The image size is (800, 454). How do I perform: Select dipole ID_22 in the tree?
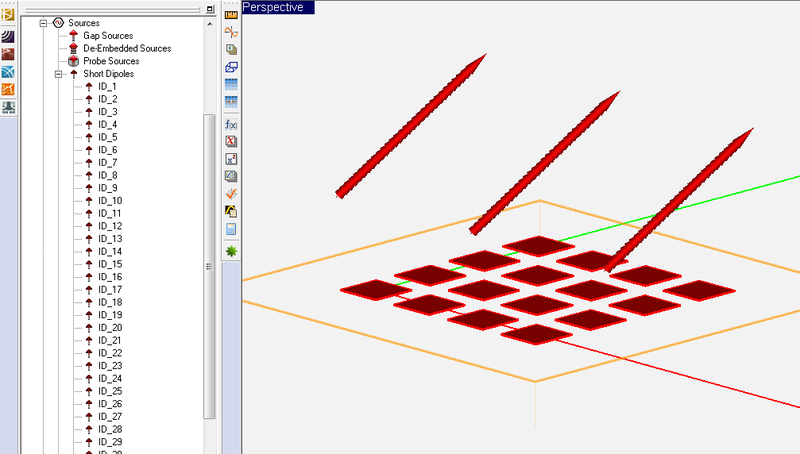click(110, 353)
